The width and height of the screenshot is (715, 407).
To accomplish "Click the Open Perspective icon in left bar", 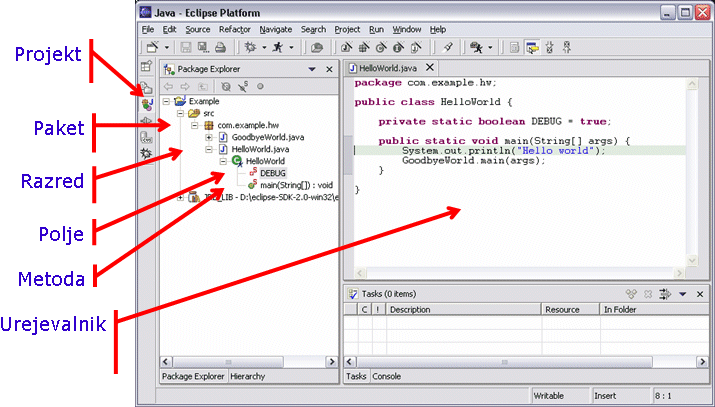I will click(x=146, y=66).
